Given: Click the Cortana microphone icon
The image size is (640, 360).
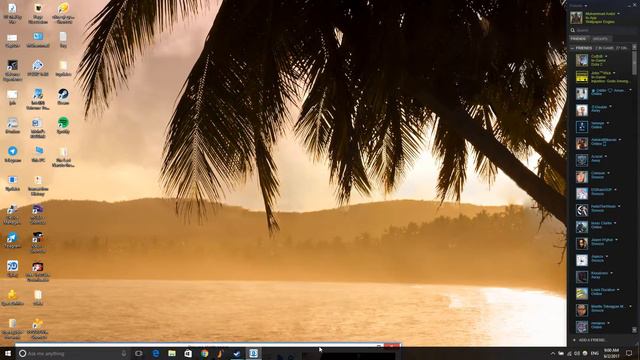Looking at the screenshot, I should point(124,353).
